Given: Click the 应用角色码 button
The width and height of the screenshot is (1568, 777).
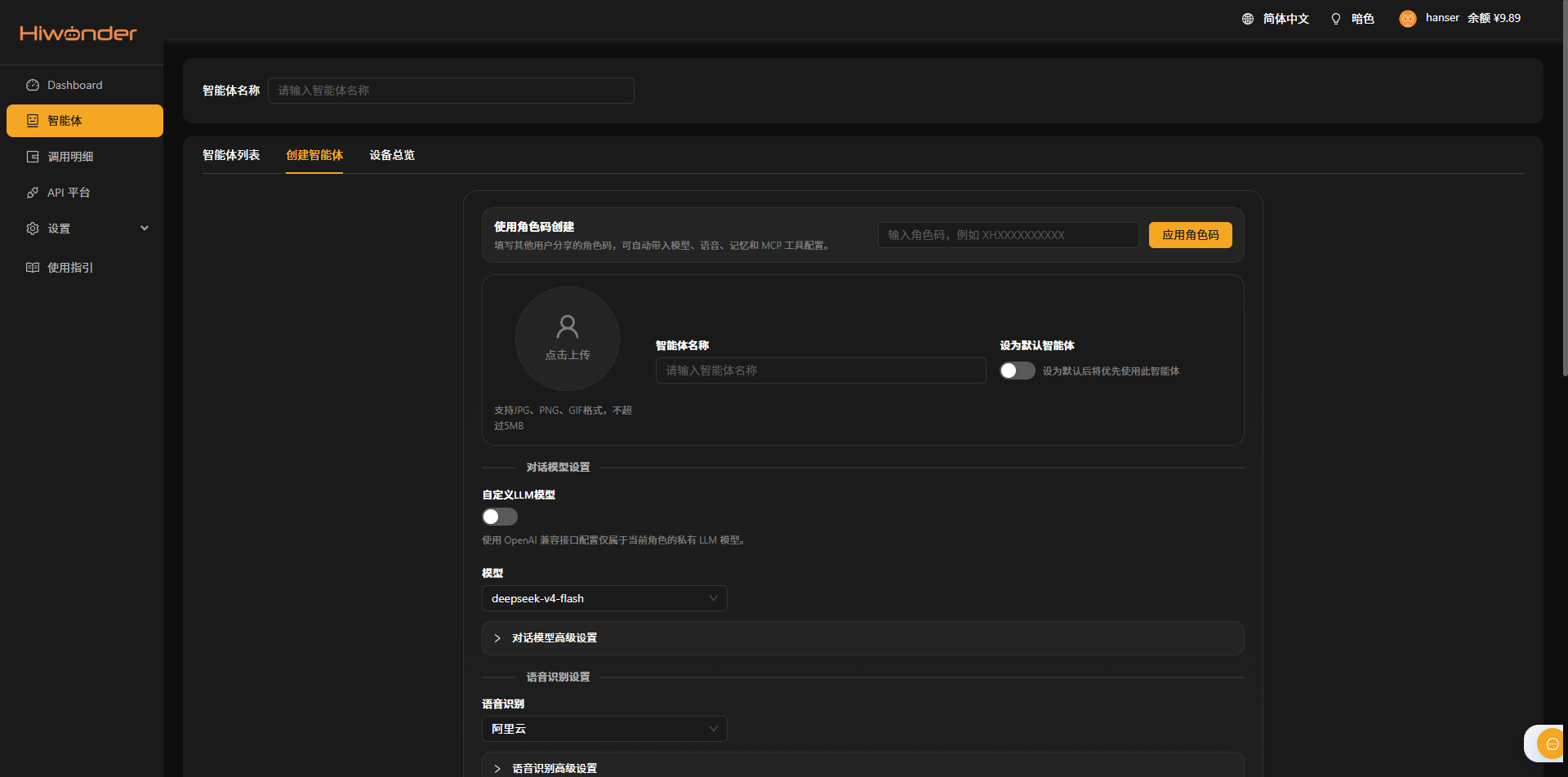Looking at the screenshot, I should pyautogui.click(x=1191, y=235).
